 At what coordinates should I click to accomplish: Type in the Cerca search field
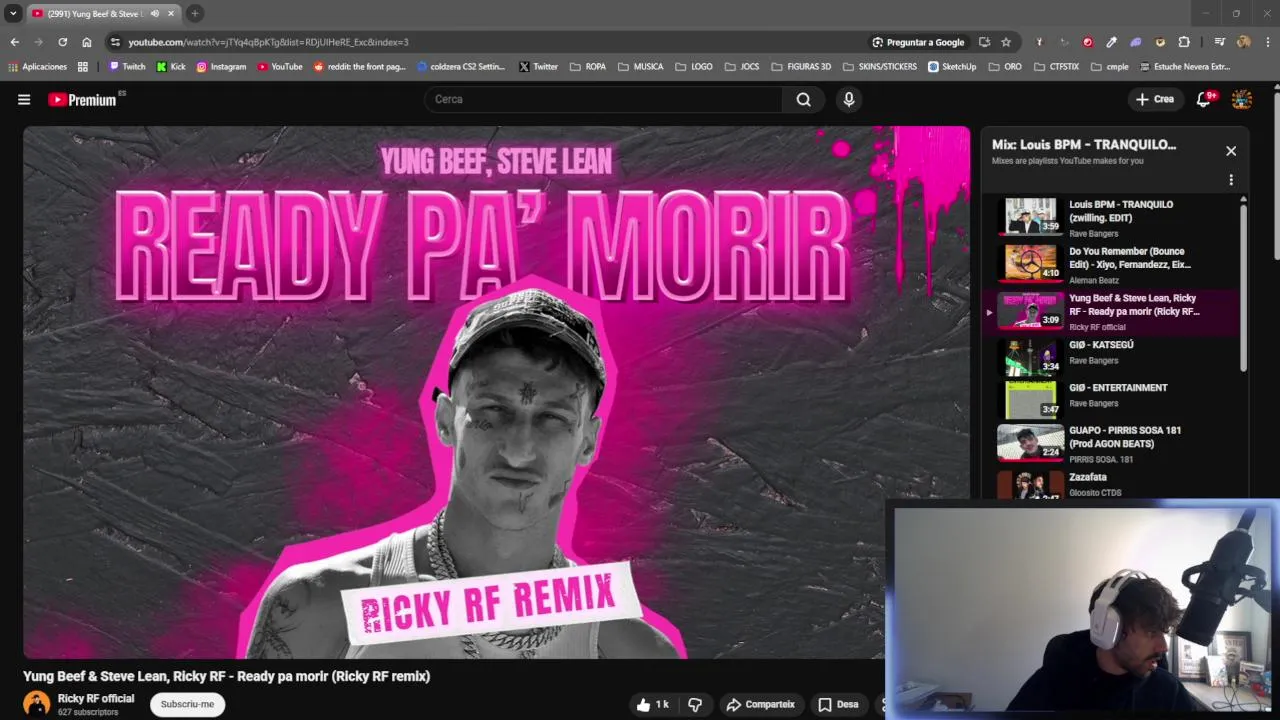coord(604,99)
